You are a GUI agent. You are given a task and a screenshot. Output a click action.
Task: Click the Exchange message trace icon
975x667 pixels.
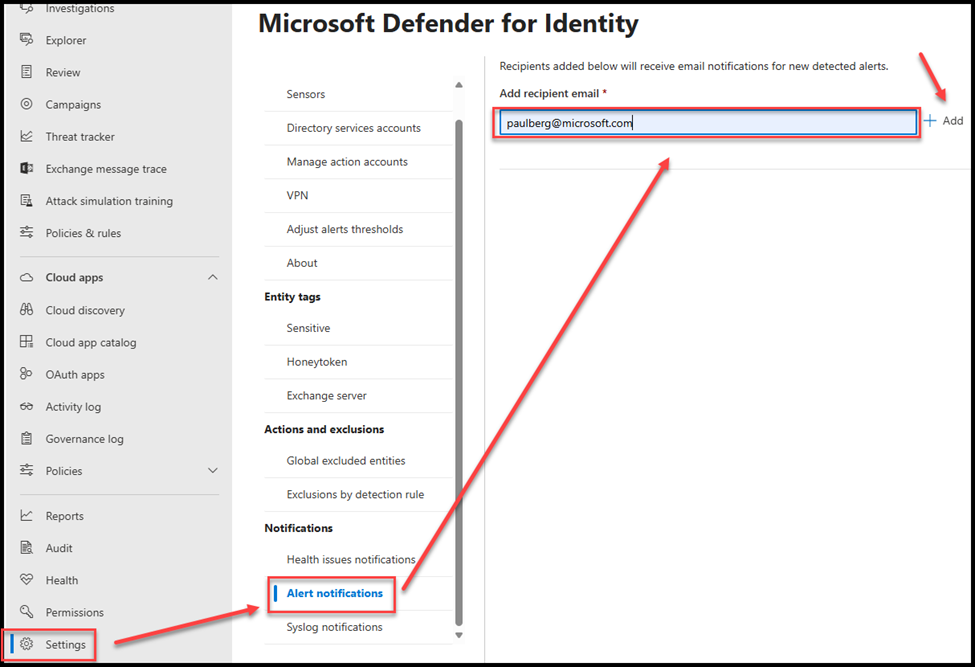(x=26, y=168)
